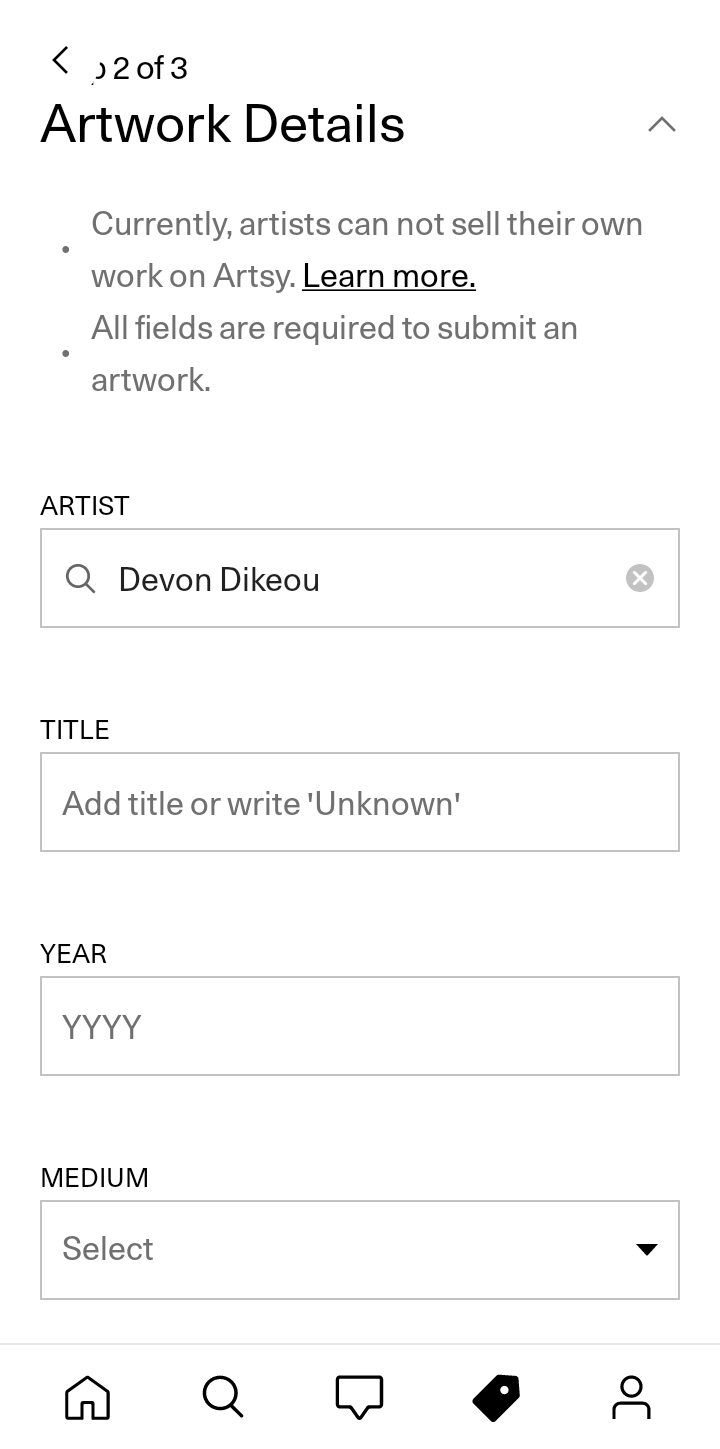Image resolution: width=720 pixels, height=1449 pixels.
Task: Open the Profile tab
Action: tap(631, 1397)
